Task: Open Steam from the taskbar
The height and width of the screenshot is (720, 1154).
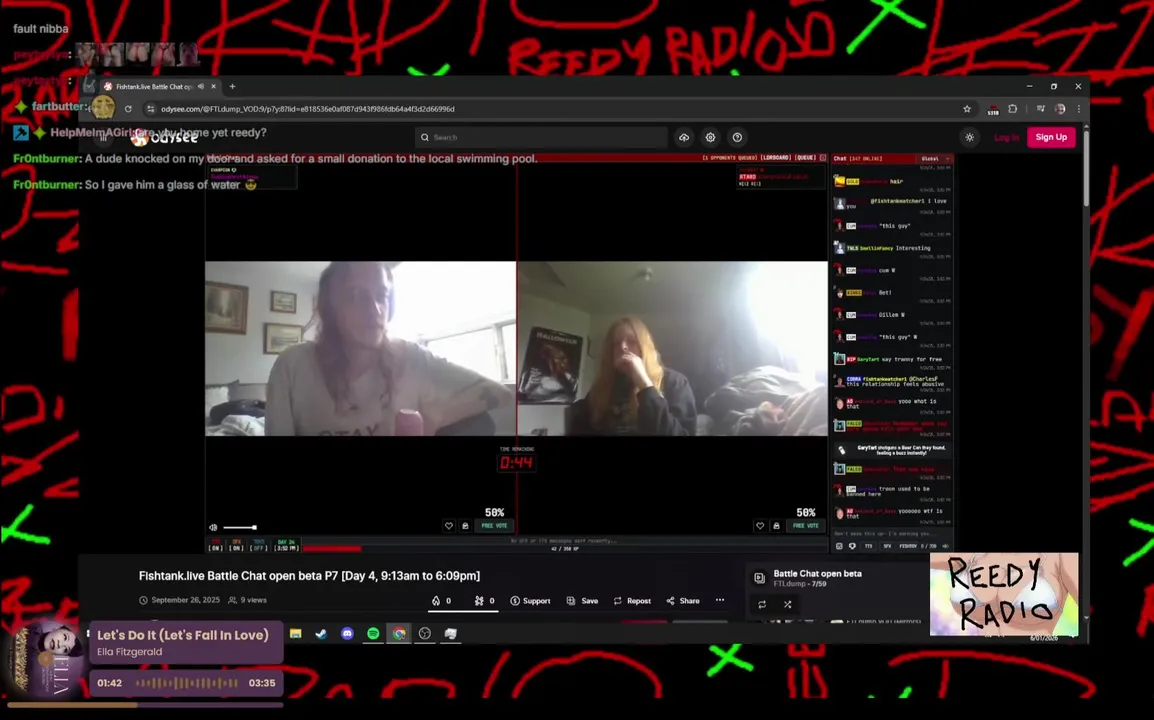Action: (322, 633)
